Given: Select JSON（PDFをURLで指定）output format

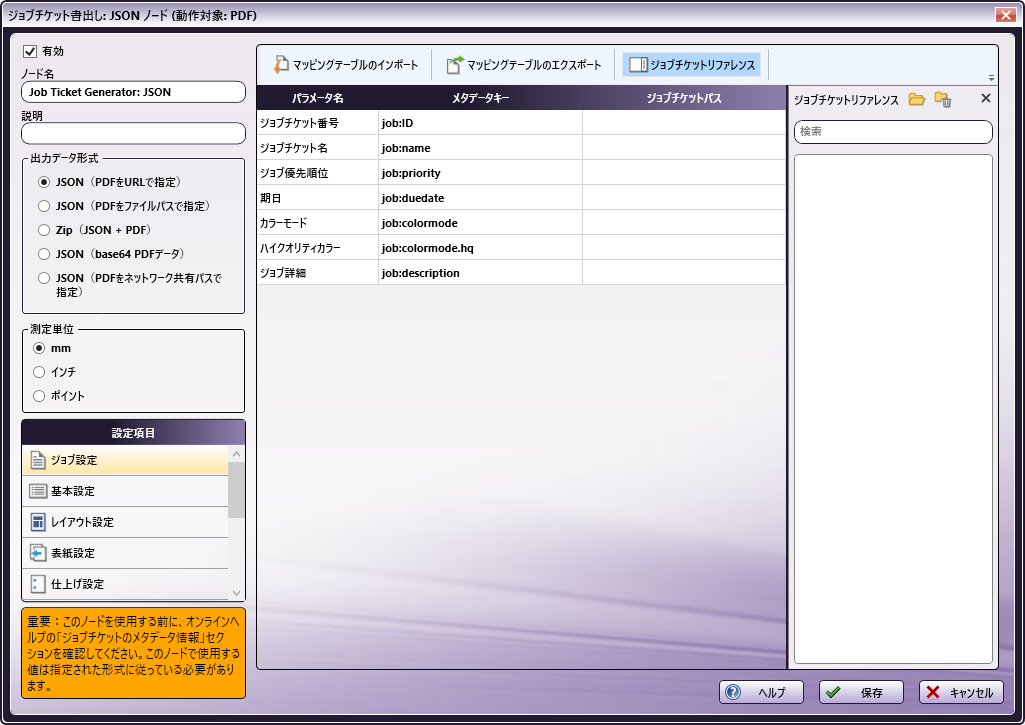Looking at the screenshot, I should (x=44, y=182).
